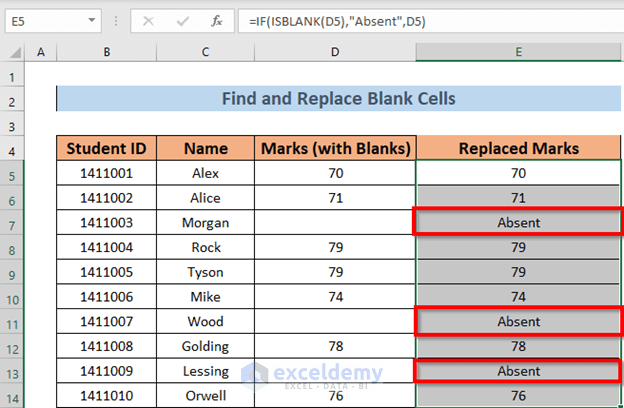The width and height of the screenshot is (624, 408).
Task: Click Wood's blank marks cell
Action: (335, 321)
